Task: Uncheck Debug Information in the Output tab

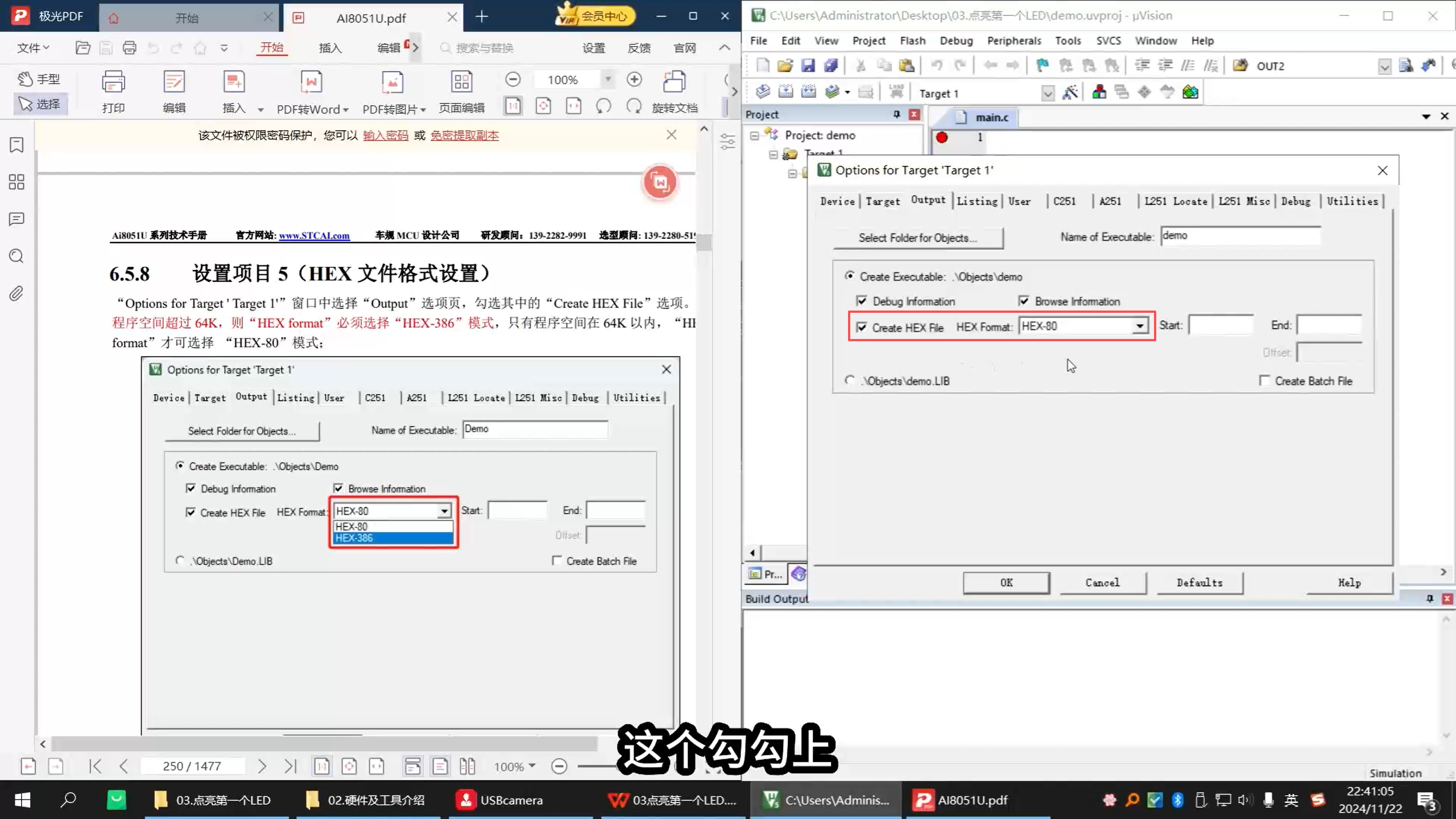Action: point(862,301)
